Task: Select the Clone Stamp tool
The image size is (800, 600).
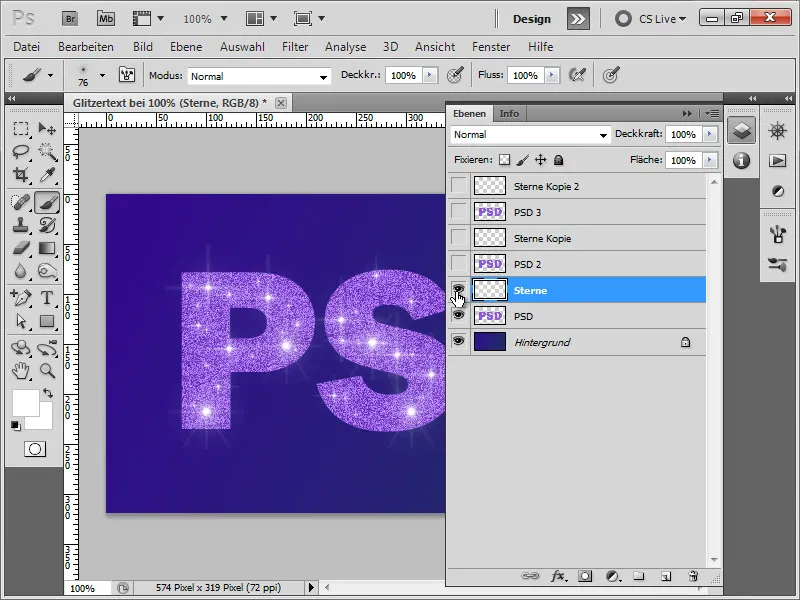Action: pyautogui.click(x=21, y=225)
